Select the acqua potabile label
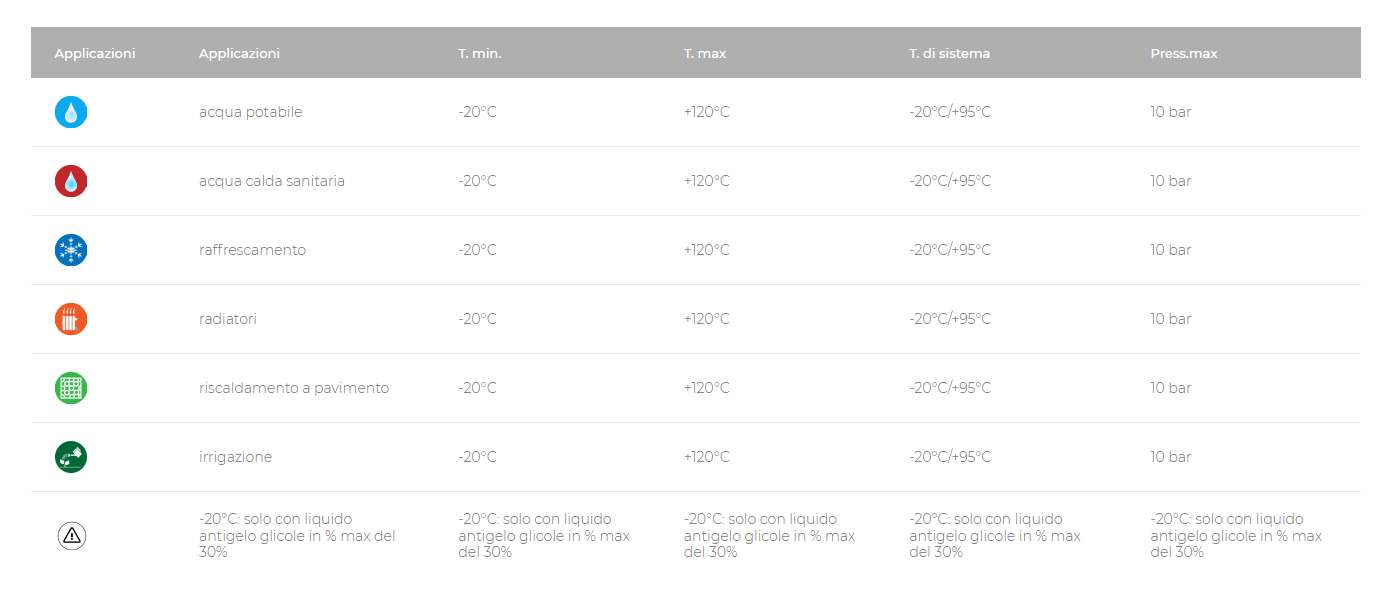 click(x=250, y=112)
